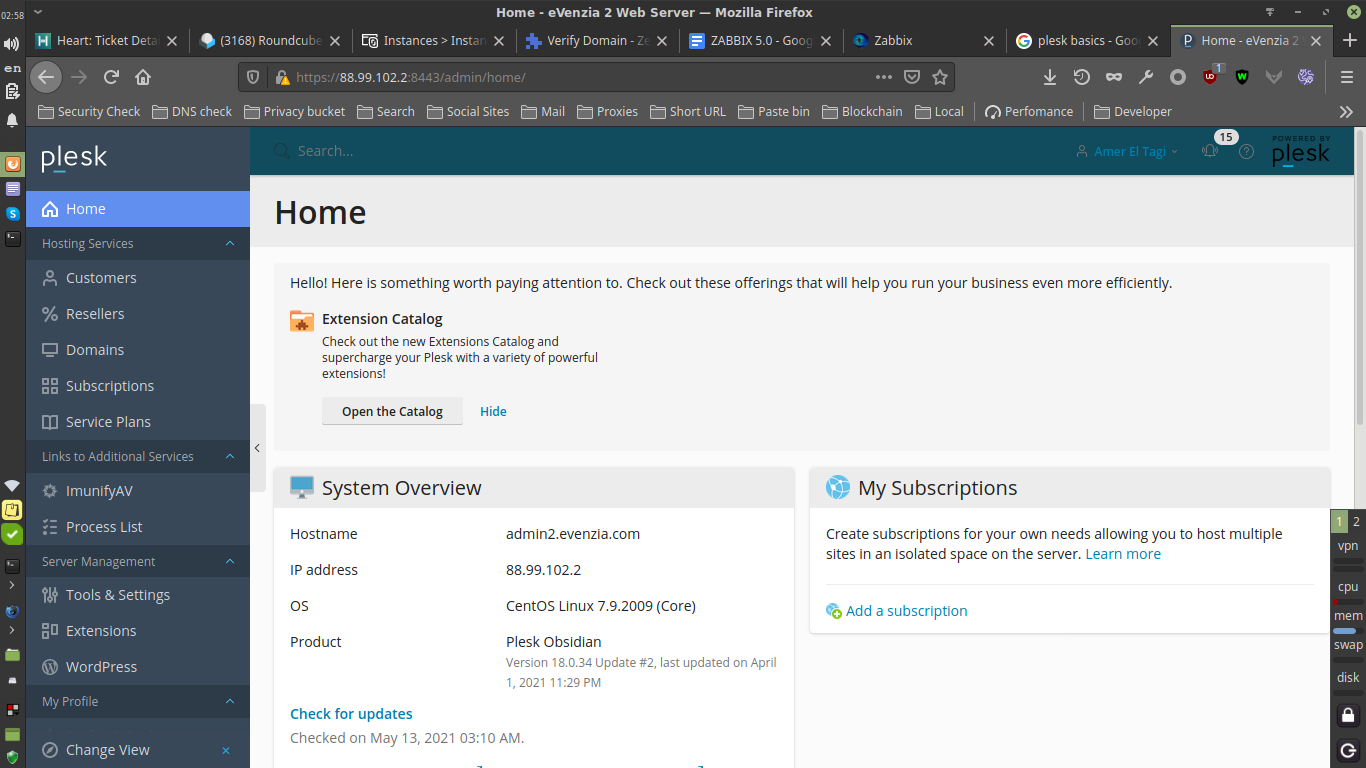Click the system volume icon in the panel
This screenshot has width=1366, height=768.
click(x=12, y=43)
